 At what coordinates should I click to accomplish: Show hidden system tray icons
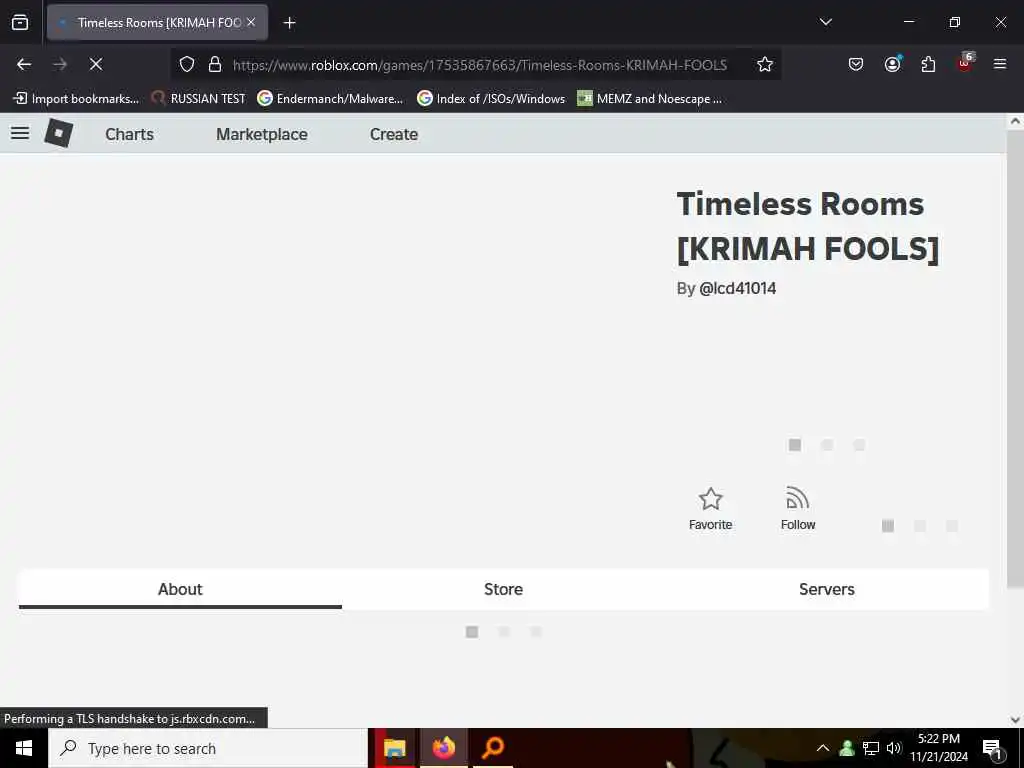[x=823, y=748]
